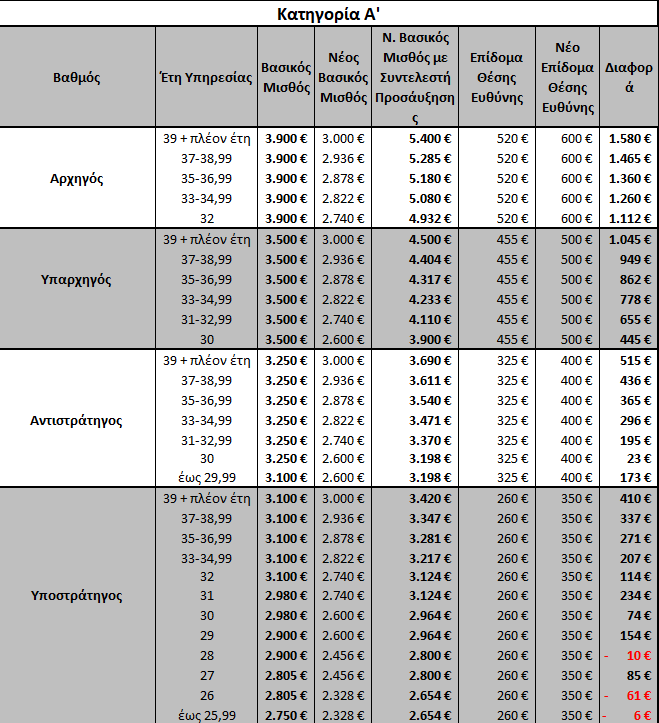Click the έως 29,99 service years cell
The width and height of the screenshot is (659, 723).
(205, 480)
